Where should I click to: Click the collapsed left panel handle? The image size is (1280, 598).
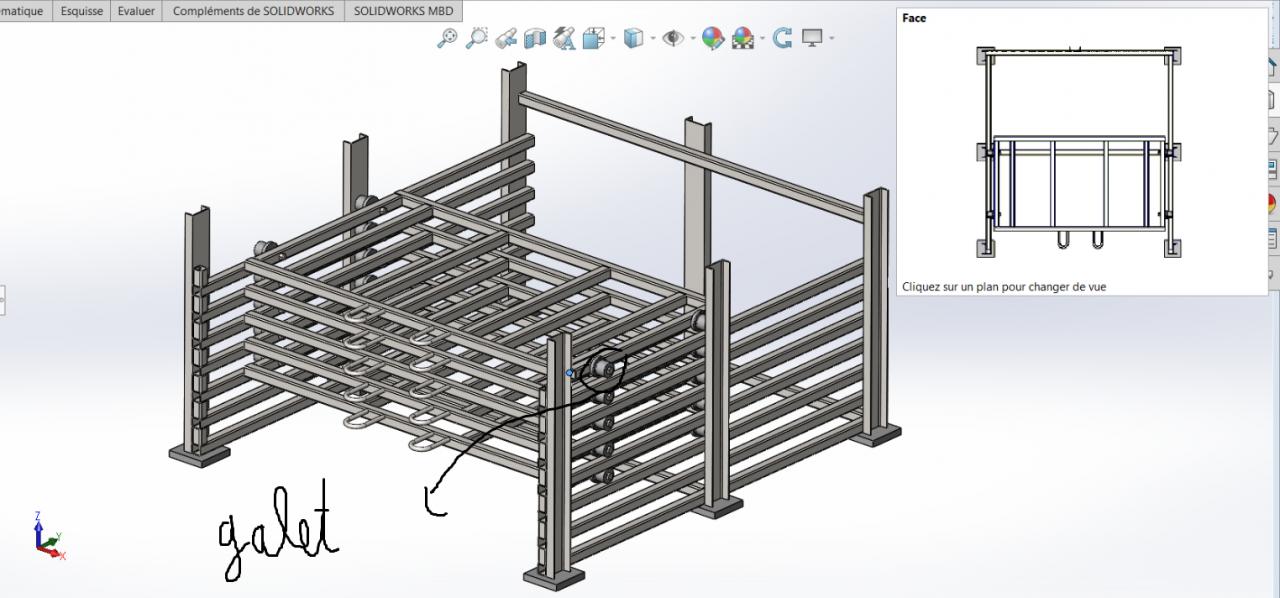click(x=2, y=298)
